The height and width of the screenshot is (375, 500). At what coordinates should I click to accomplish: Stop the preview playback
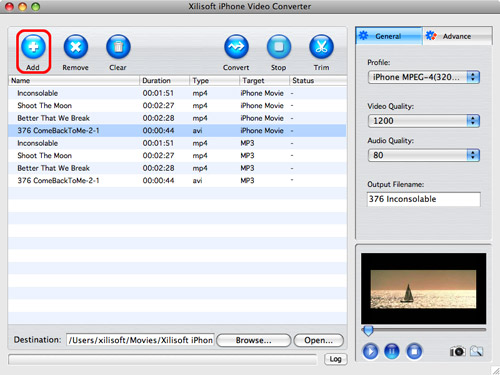(x=414, y=351)
